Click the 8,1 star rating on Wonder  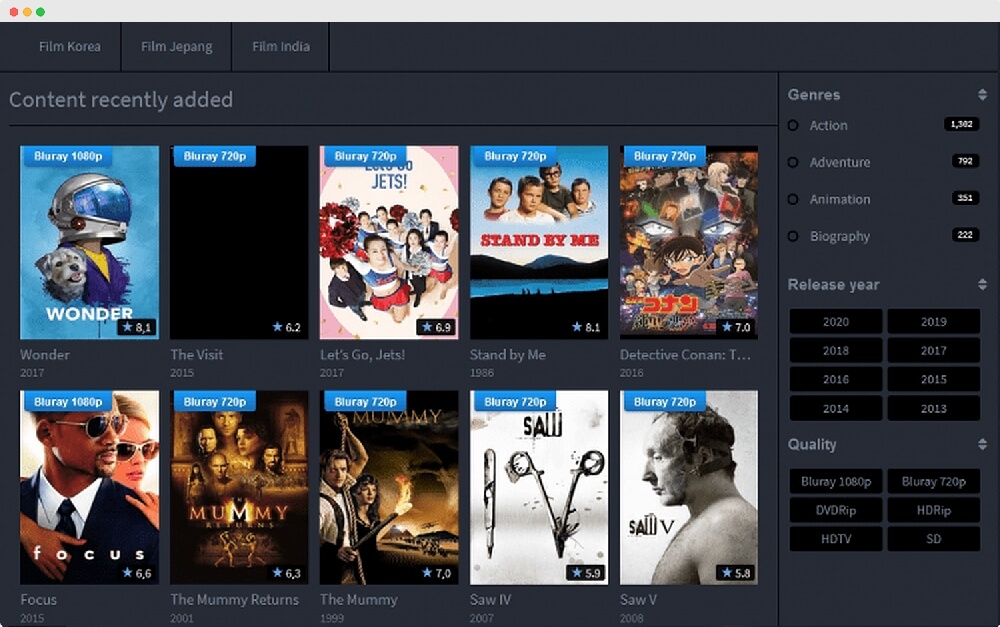coord(136,327)
